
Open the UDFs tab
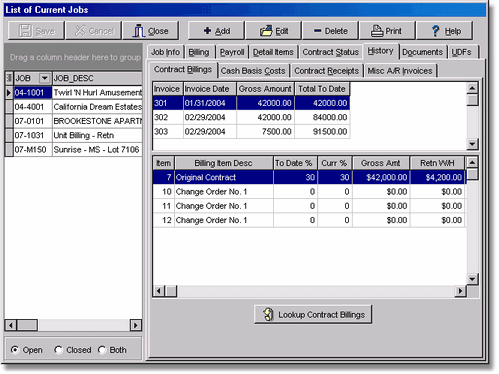tap(462, 52)
